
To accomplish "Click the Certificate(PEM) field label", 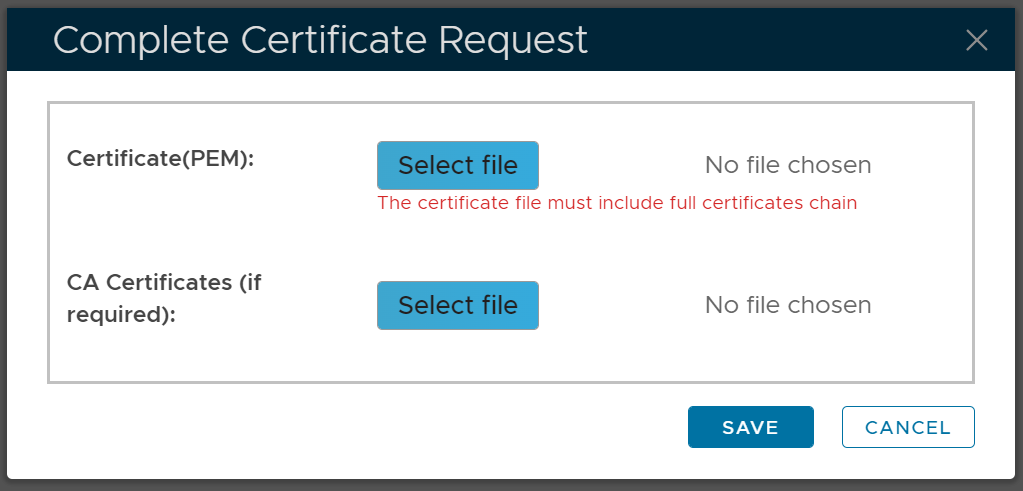I will 161,158.
